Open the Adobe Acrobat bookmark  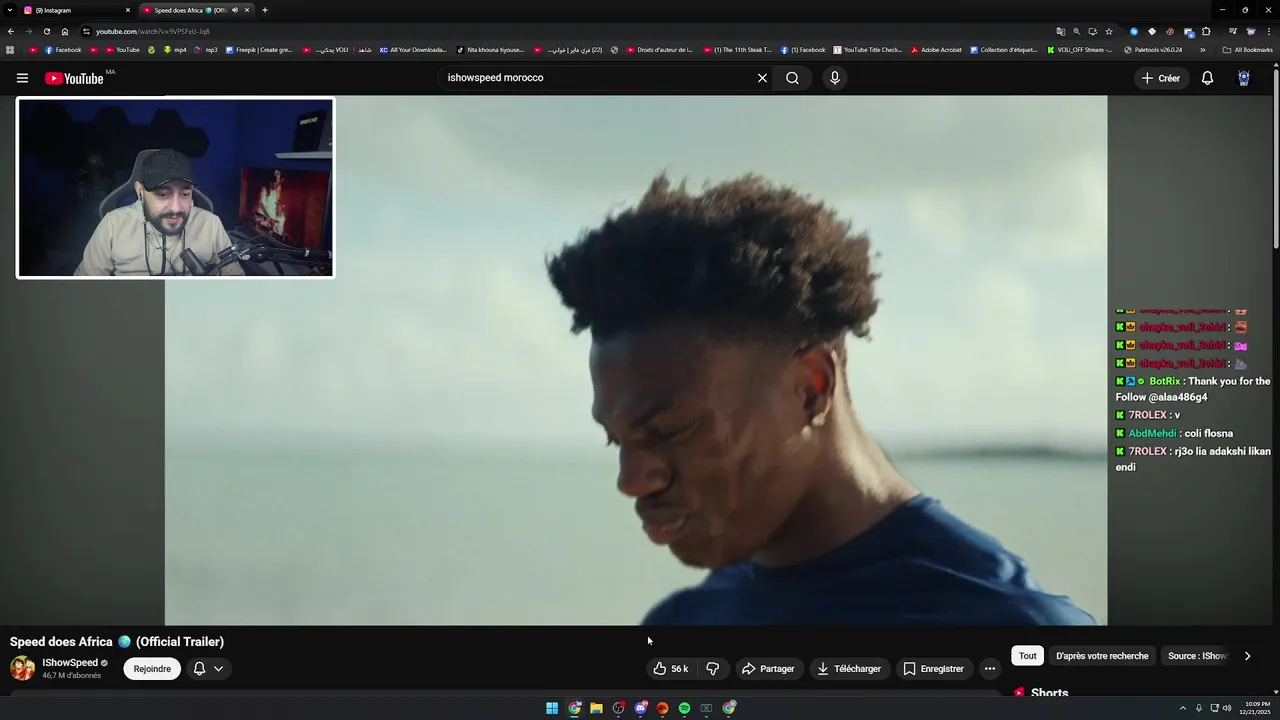coord(936,49)
